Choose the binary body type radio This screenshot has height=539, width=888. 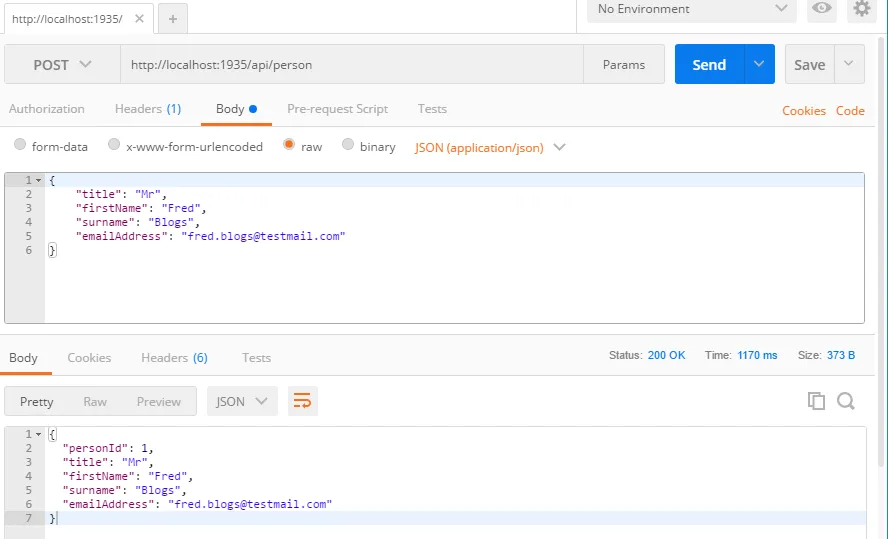348,146
